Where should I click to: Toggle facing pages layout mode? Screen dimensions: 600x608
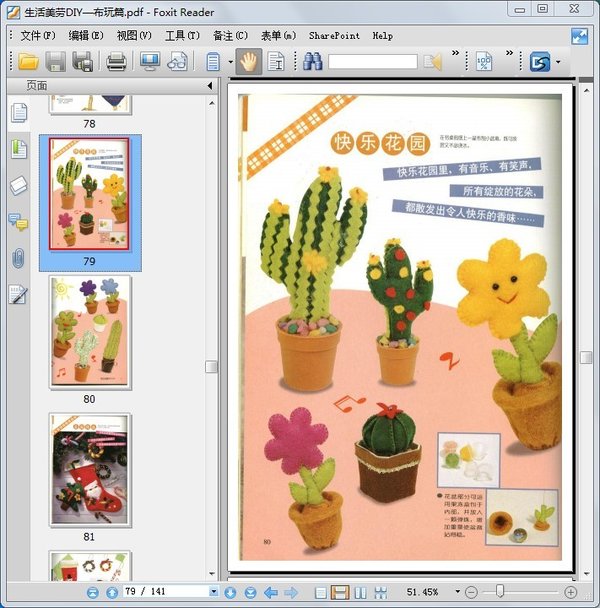pos(360,592)
